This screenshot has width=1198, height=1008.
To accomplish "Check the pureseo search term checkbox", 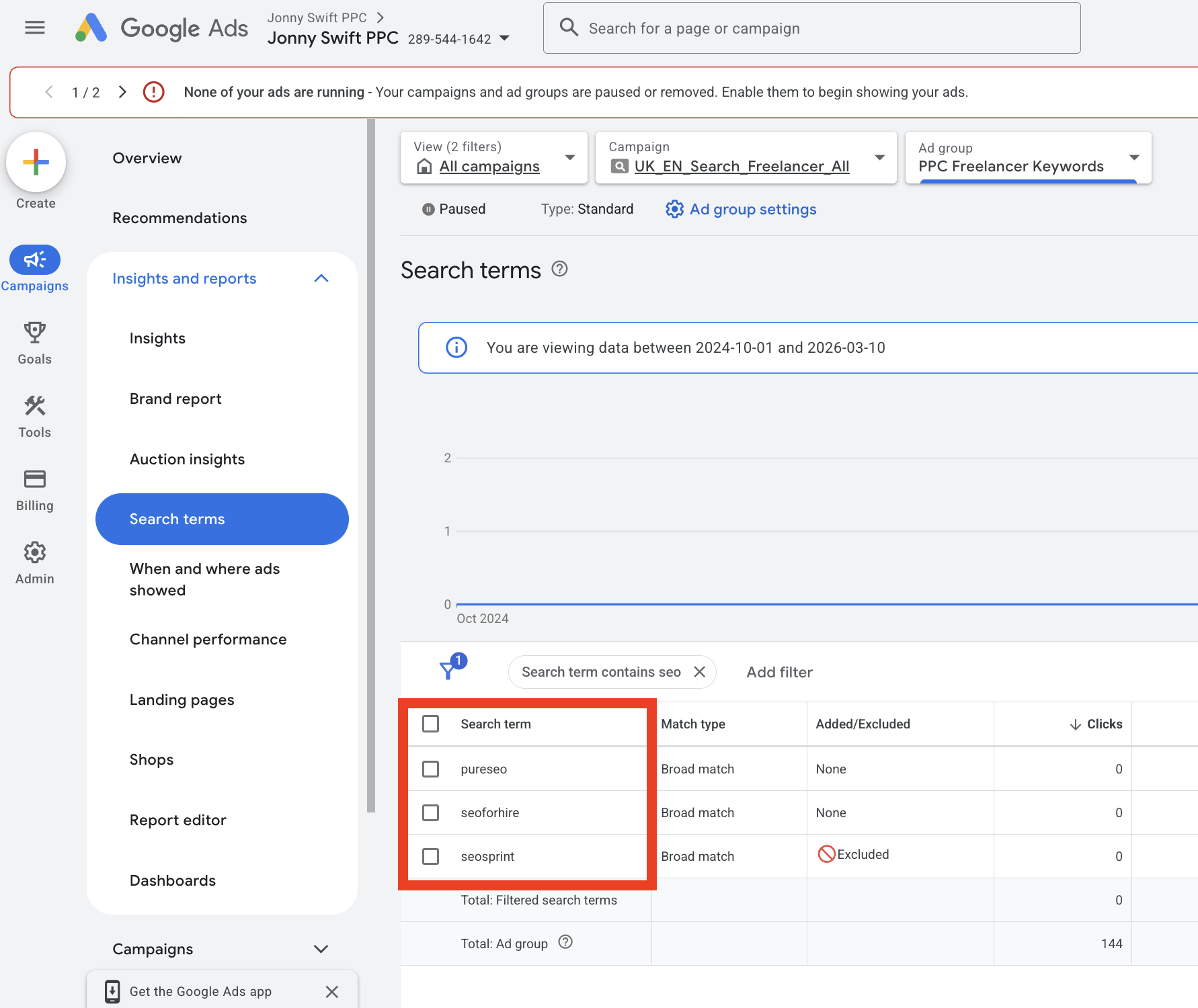I will coord(430,769).
